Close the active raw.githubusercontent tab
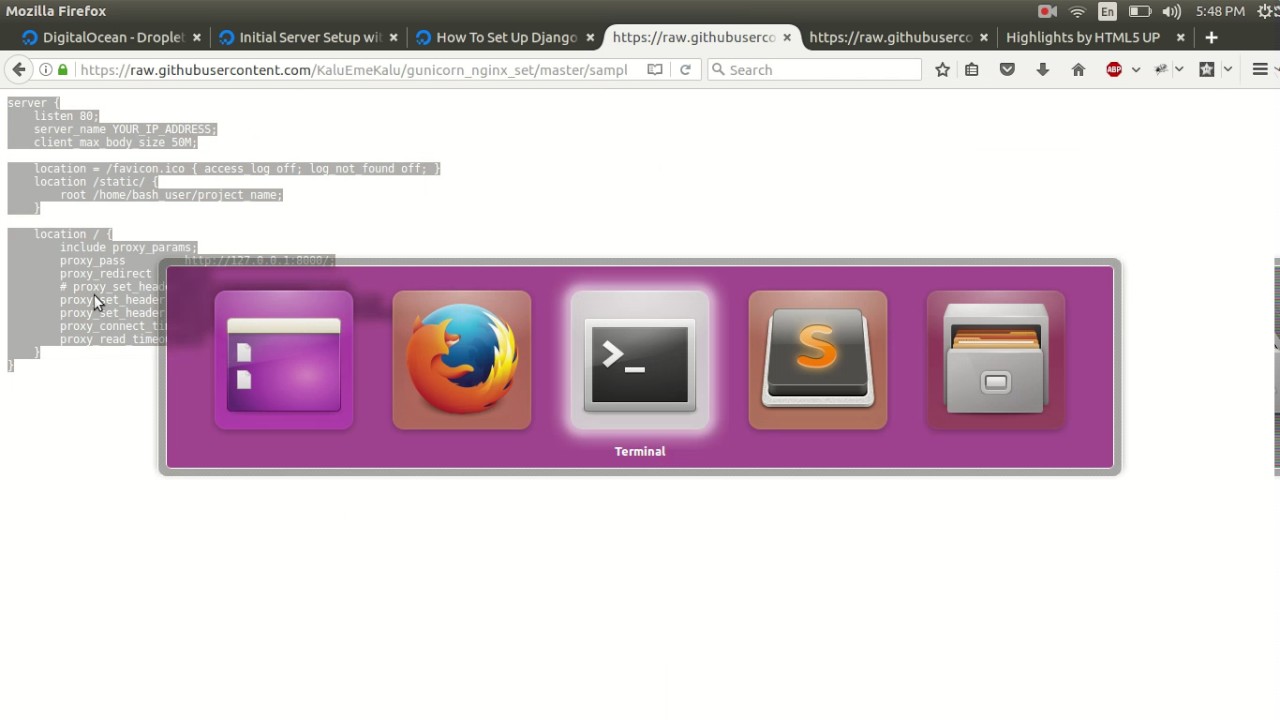 click(x=787, y=37)
